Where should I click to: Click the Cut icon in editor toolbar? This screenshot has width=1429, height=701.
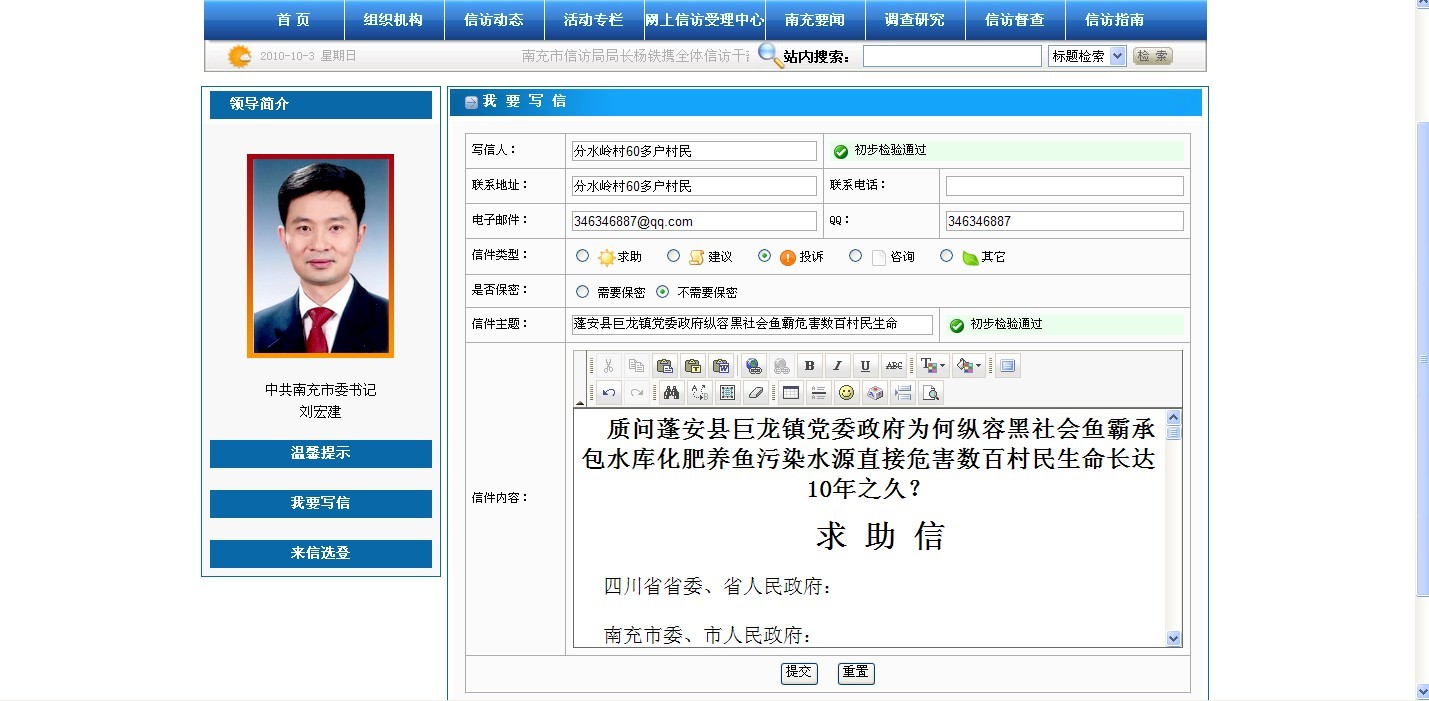coord(607,366)
